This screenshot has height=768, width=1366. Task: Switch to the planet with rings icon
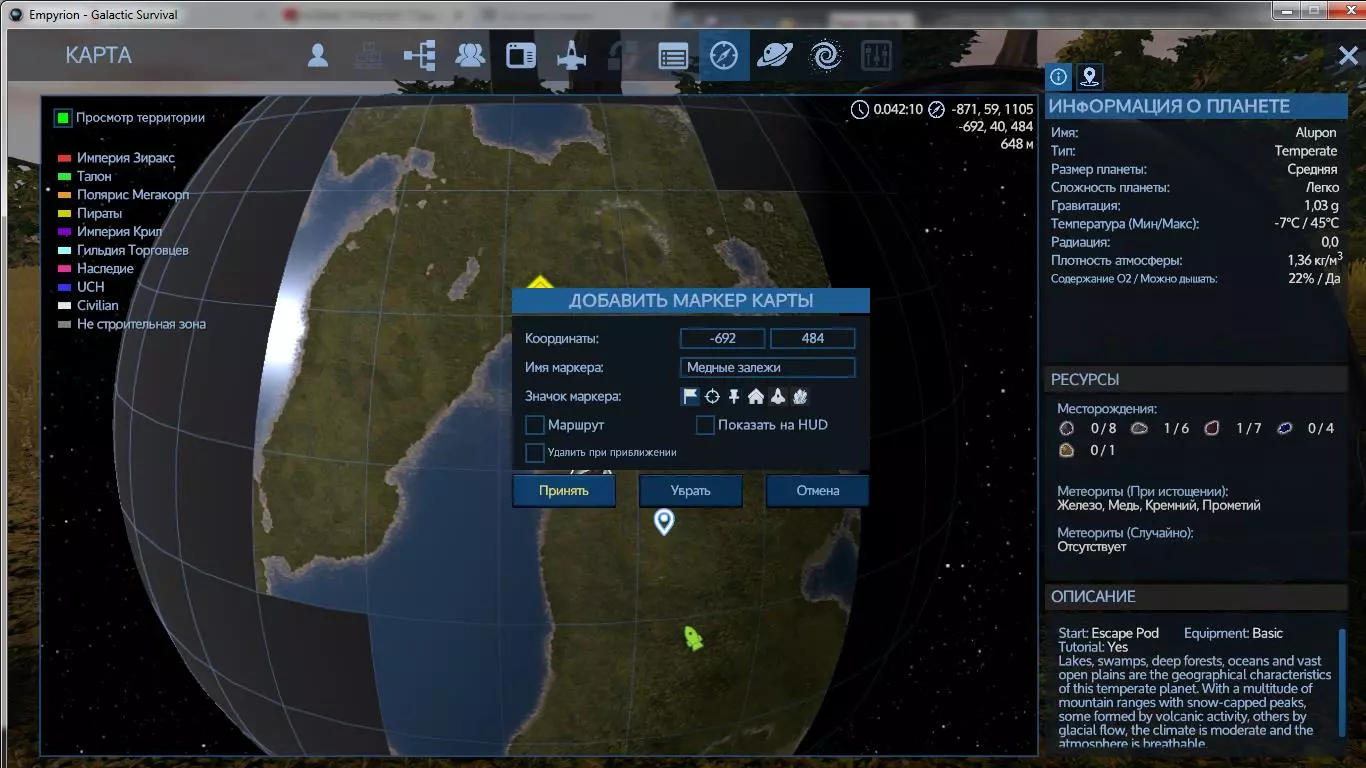point(774,56)
